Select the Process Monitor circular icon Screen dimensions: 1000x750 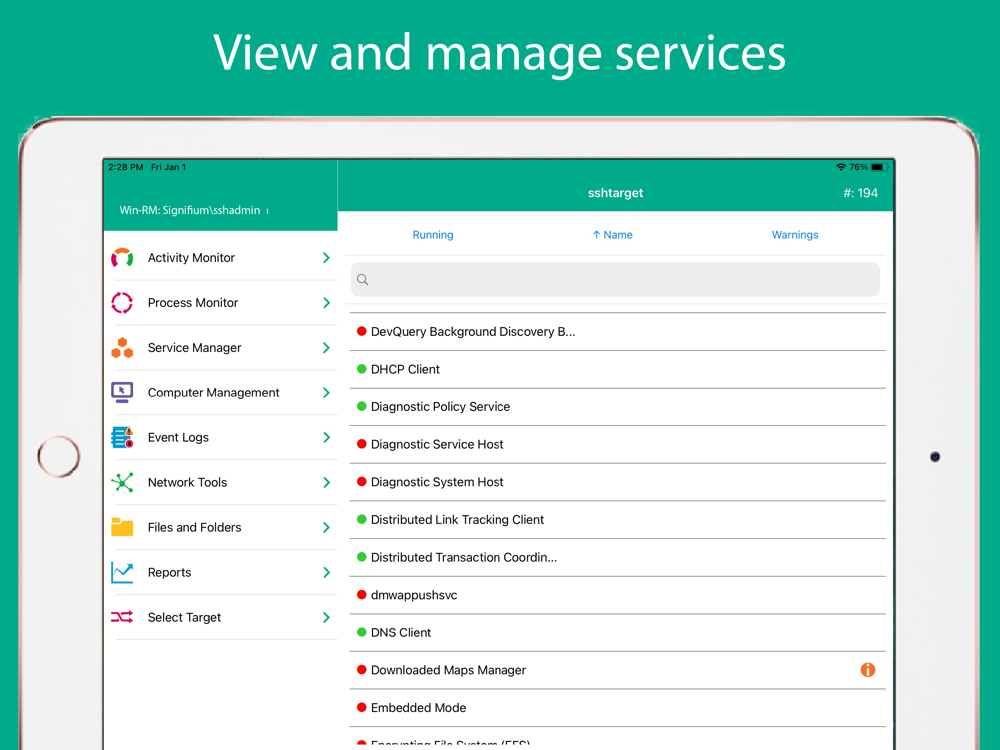[122, 303]
